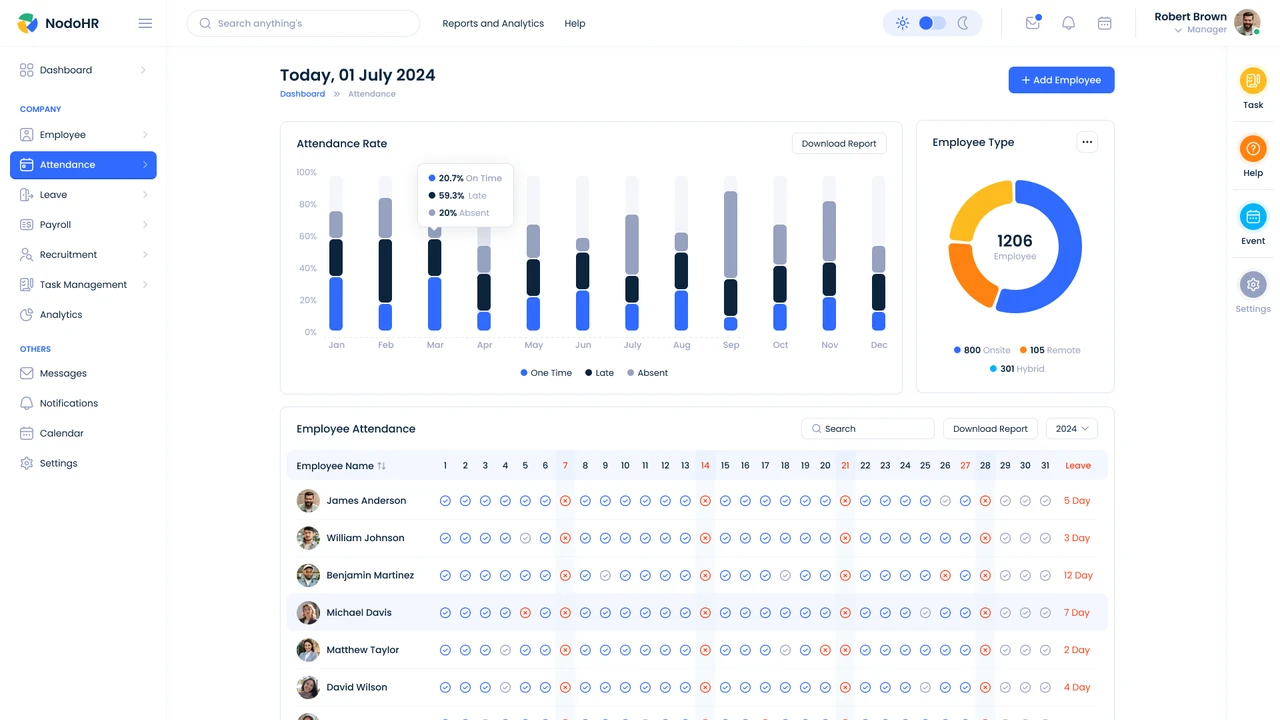
Task: Click Matthew Taylor's 2 Day leave
Action: 1077,650
